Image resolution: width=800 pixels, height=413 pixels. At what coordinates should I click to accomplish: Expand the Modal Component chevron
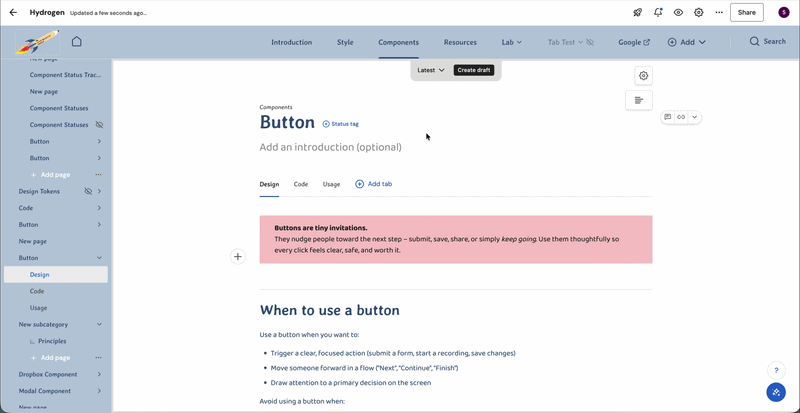click(99, 391)
